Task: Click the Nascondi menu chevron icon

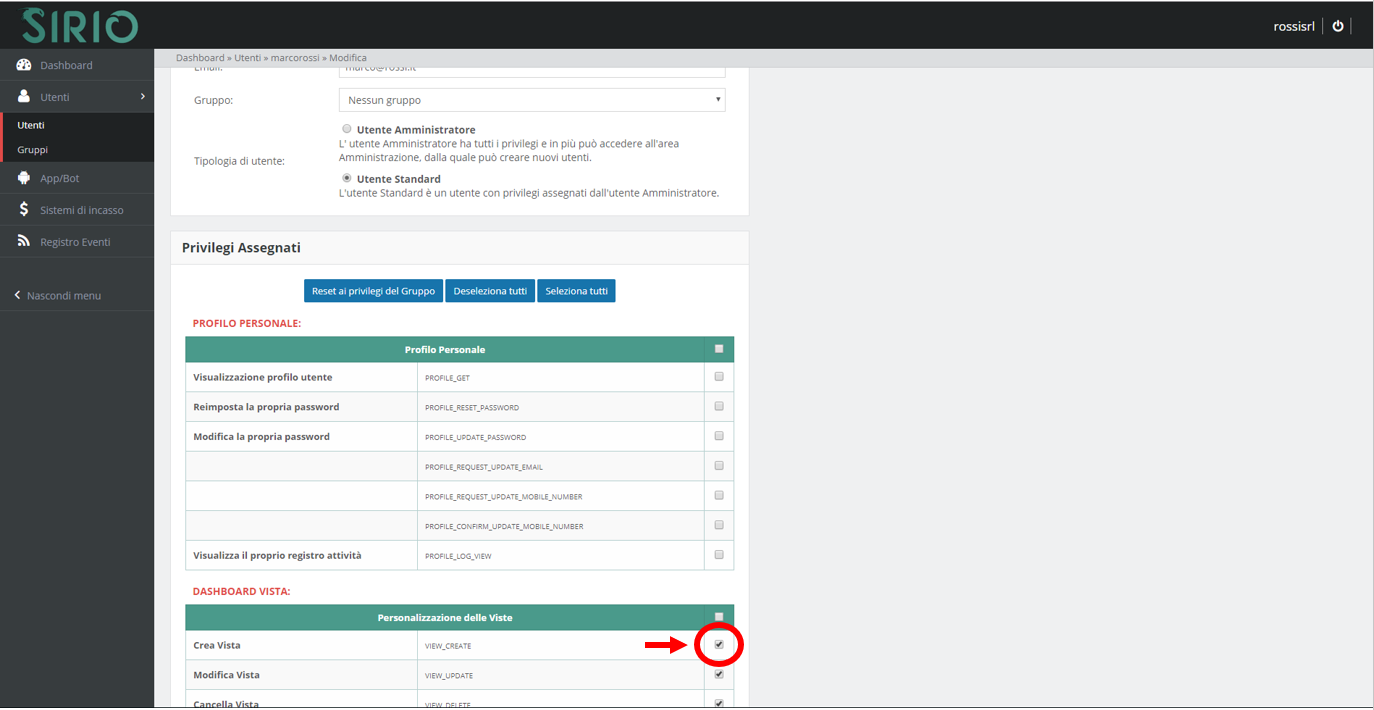Action: click(x=17, y=296)
